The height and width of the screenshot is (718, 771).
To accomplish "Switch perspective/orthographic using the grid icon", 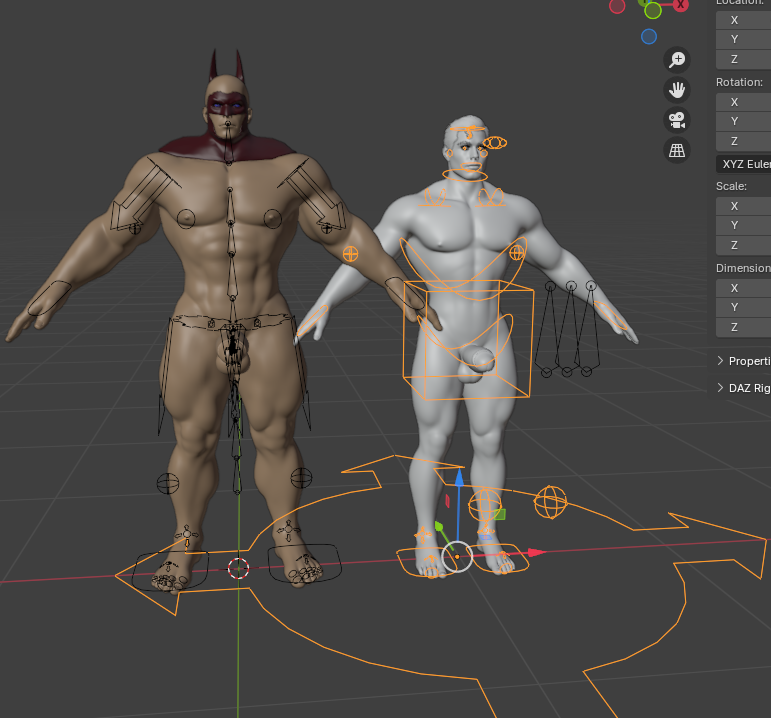I will click(677, 150).
